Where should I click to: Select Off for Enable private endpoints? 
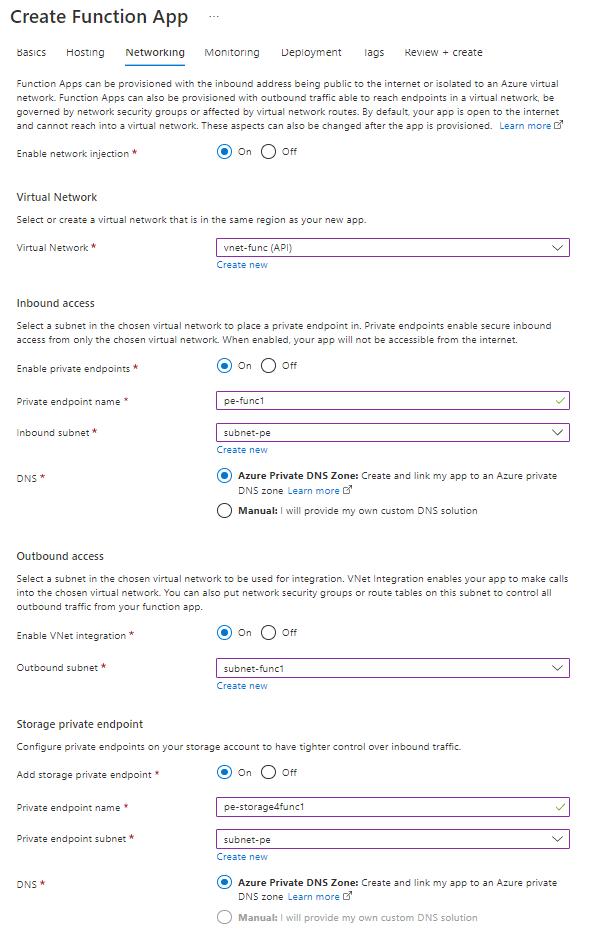[x=269, y=366]
